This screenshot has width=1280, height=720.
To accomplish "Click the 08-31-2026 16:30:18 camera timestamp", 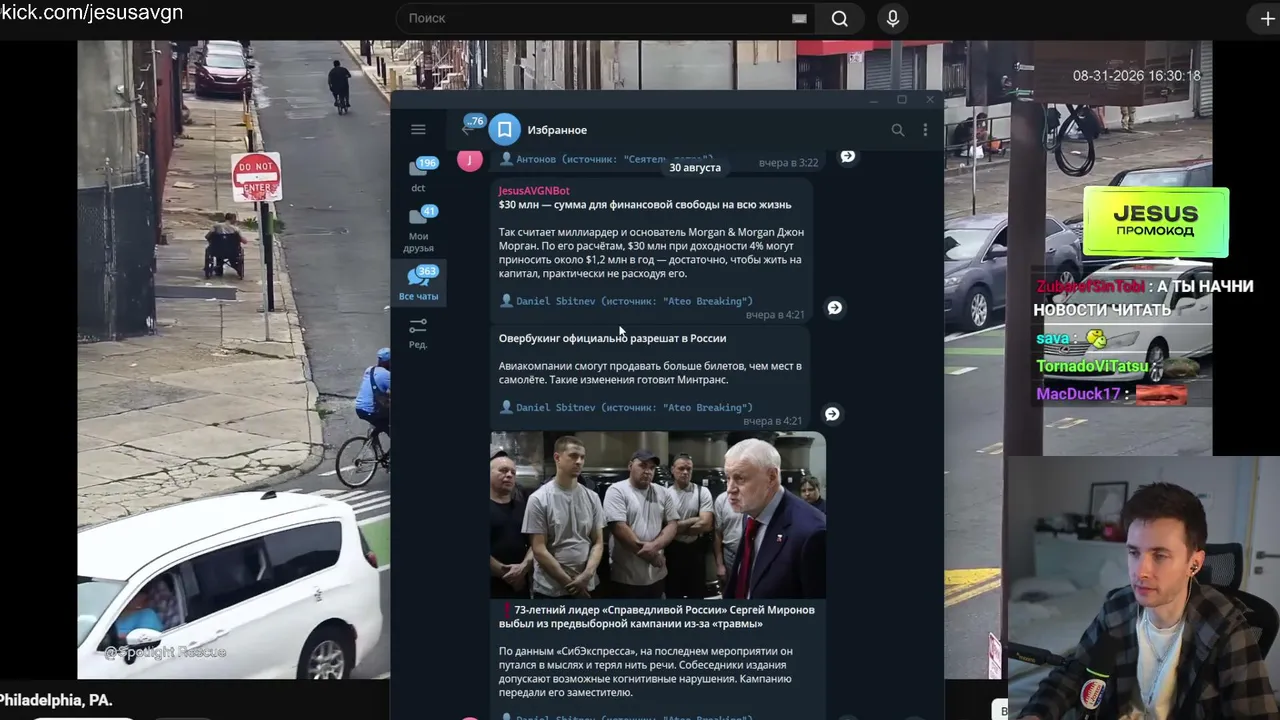I will point(1136,76).
